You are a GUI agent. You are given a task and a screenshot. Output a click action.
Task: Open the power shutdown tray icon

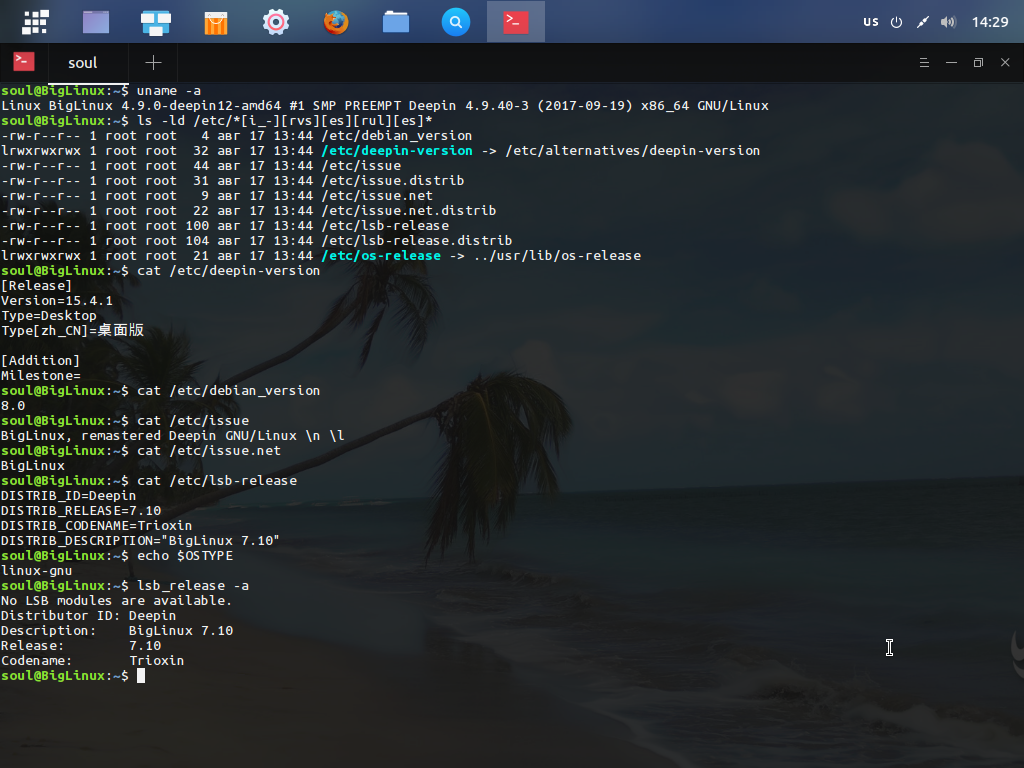(x=897, y=22)
